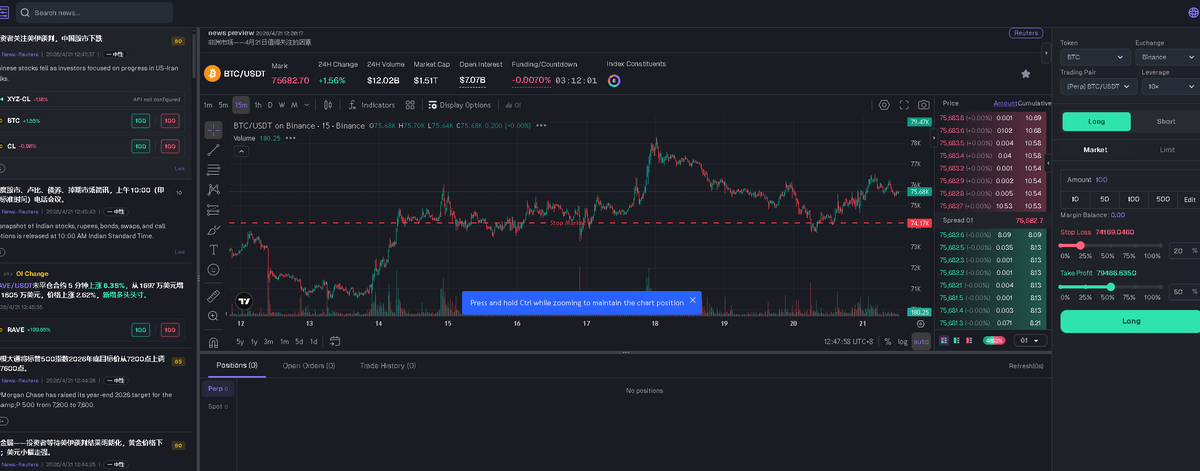Click the Refresh(0s) link
Screen dimensions: 1200x471
(1026, 366)
